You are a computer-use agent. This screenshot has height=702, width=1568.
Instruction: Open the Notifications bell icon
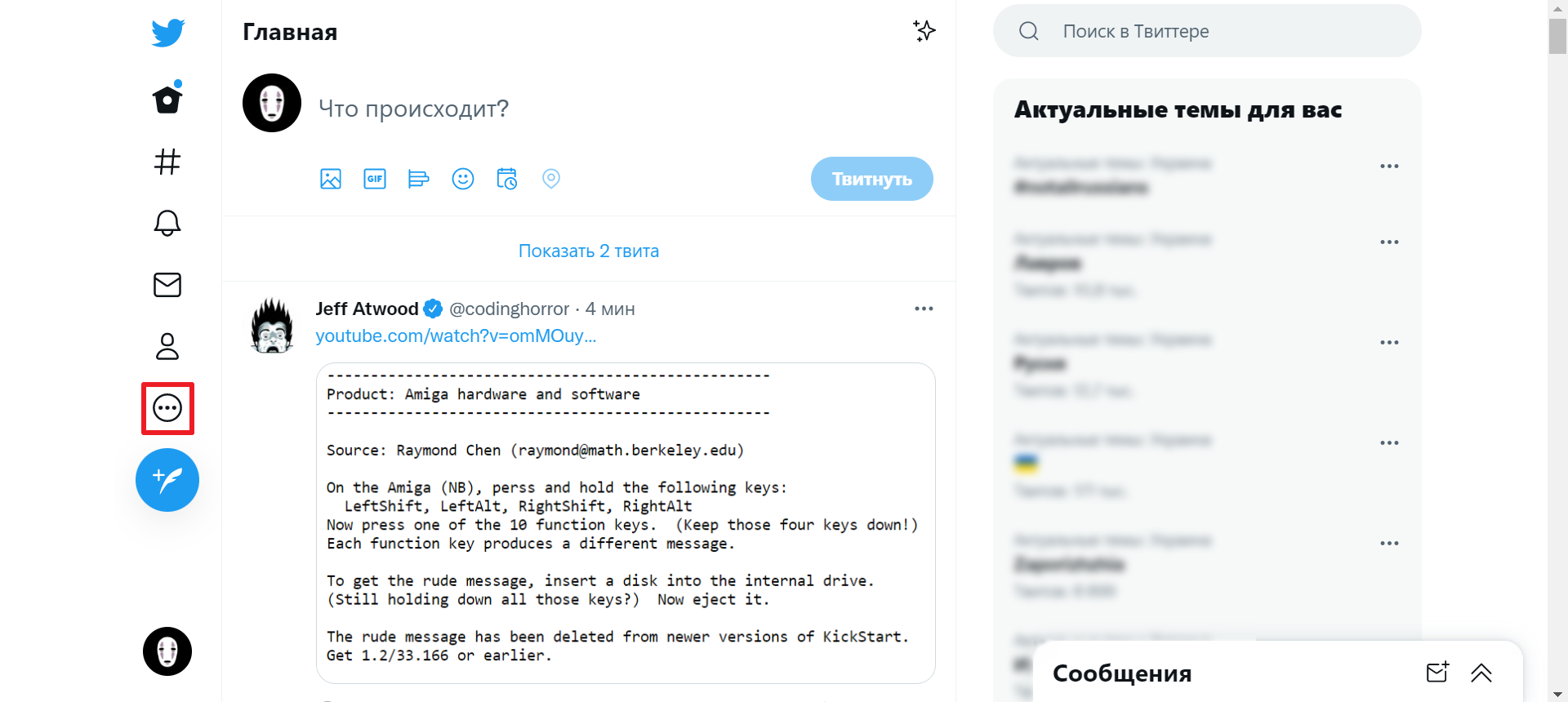point(167,223)
